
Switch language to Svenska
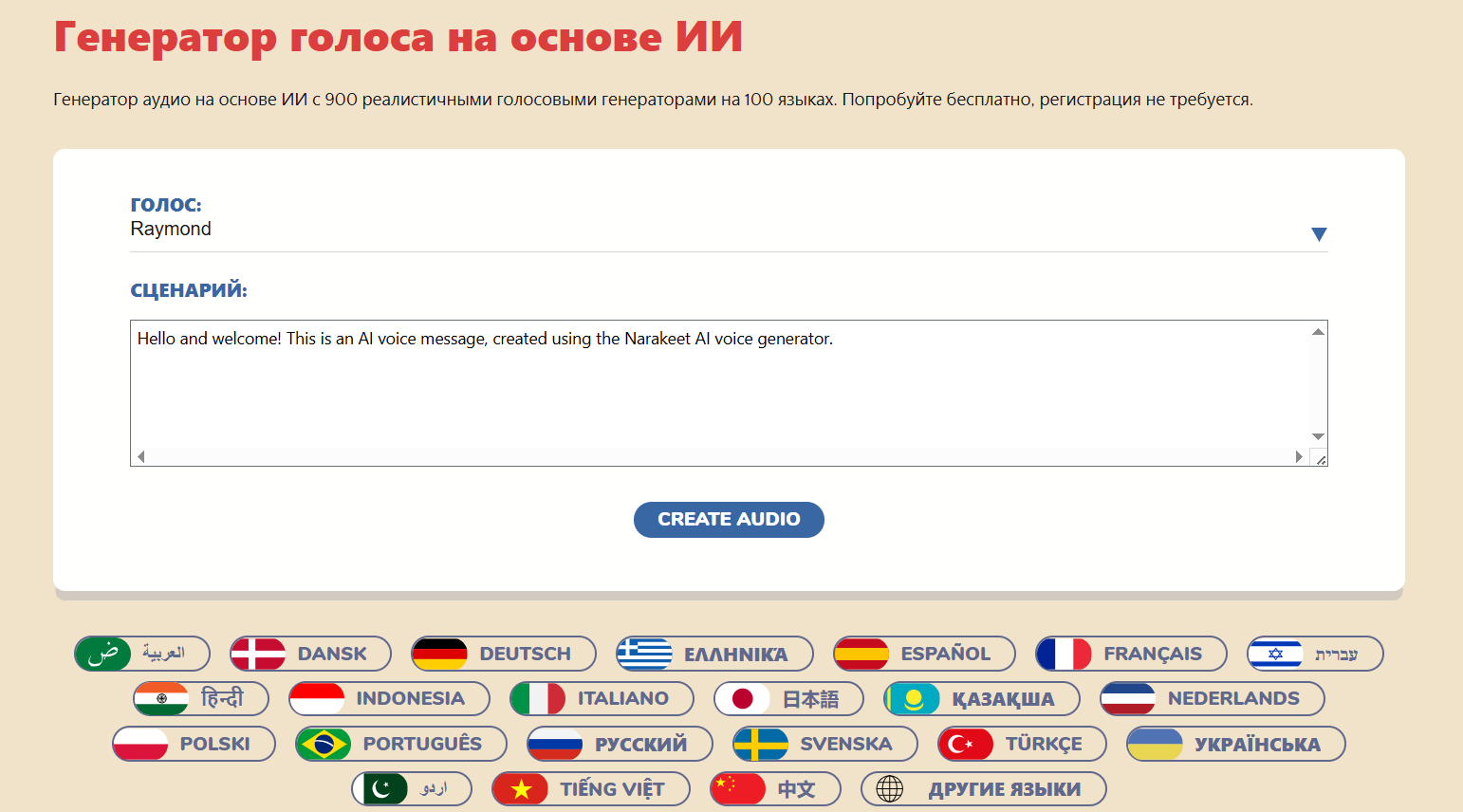click(x=825, y=744)
